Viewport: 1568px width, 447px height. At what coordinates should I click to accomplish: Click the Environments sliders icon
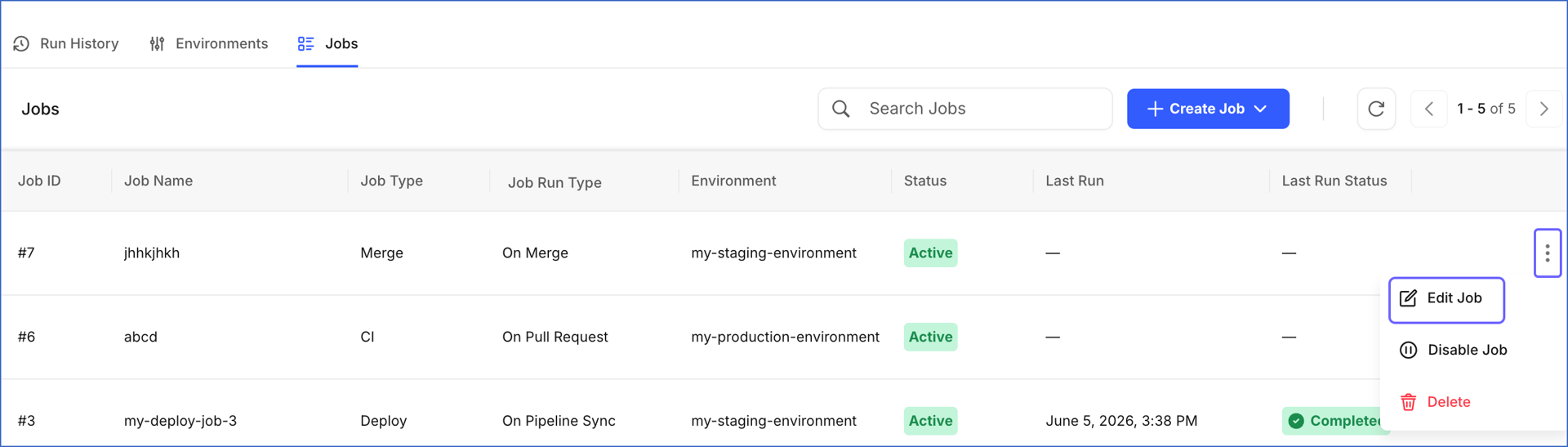pos(157,43)
